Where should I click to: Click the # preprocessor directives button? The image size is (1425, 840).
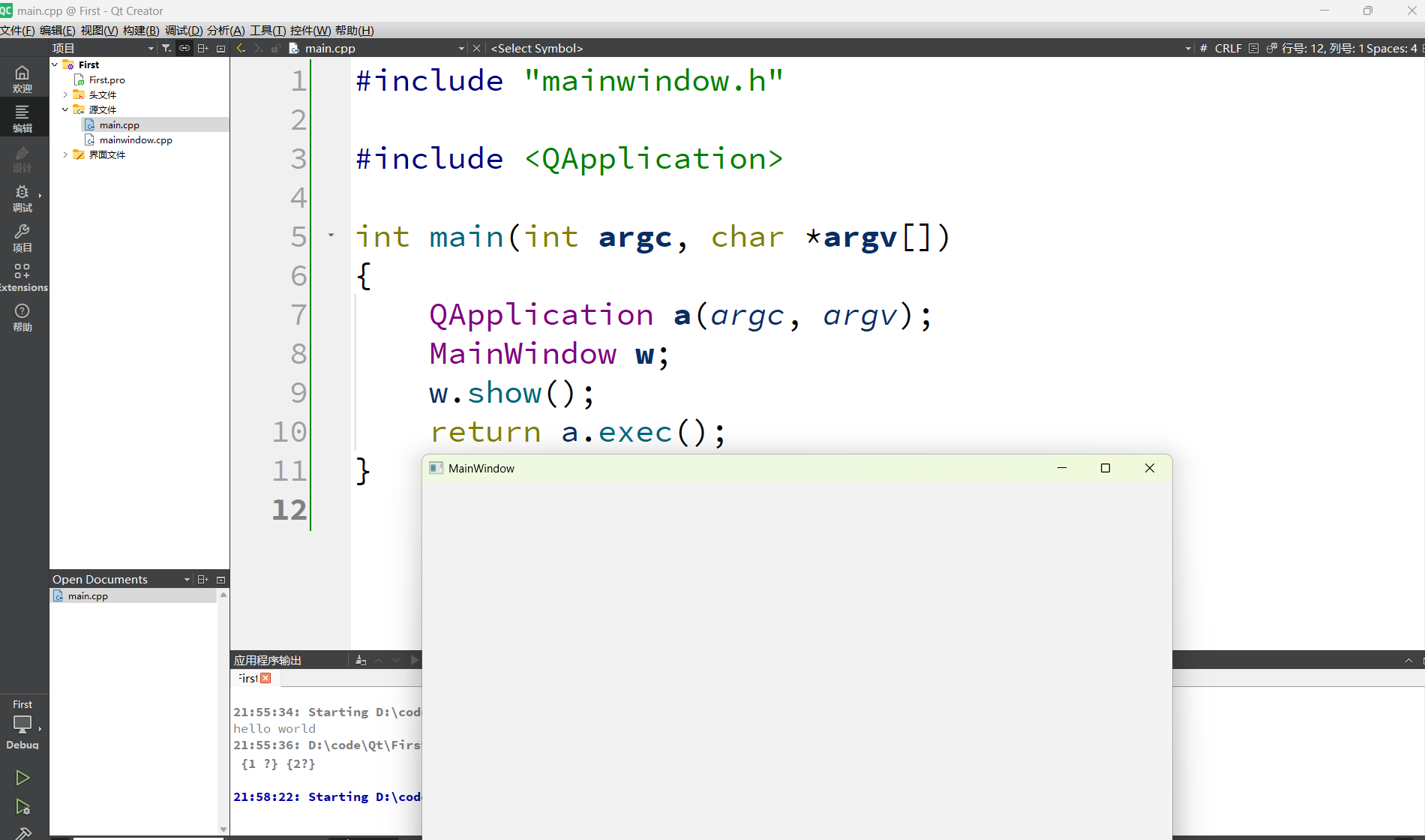pyautogui.click(x=1204, y=48)
